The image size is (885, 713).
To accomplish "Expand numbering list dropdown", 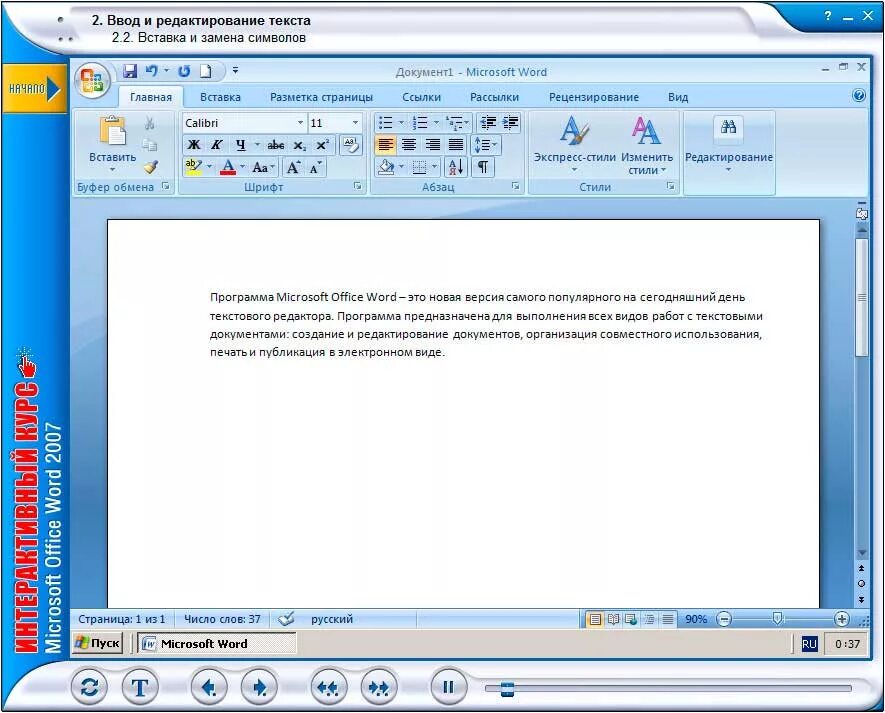I will coord(436,123).
